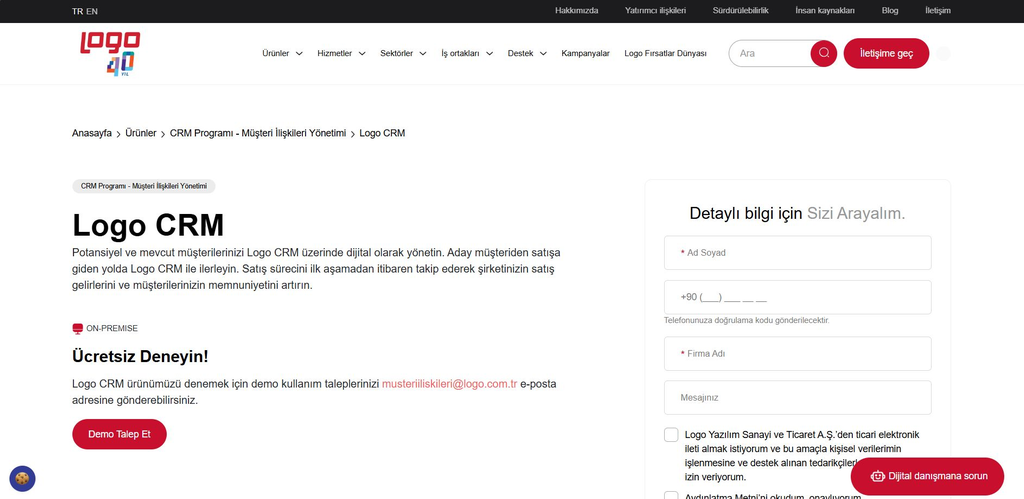Open the cookie settings icon

pyautogui.click(x=22, y=478)
